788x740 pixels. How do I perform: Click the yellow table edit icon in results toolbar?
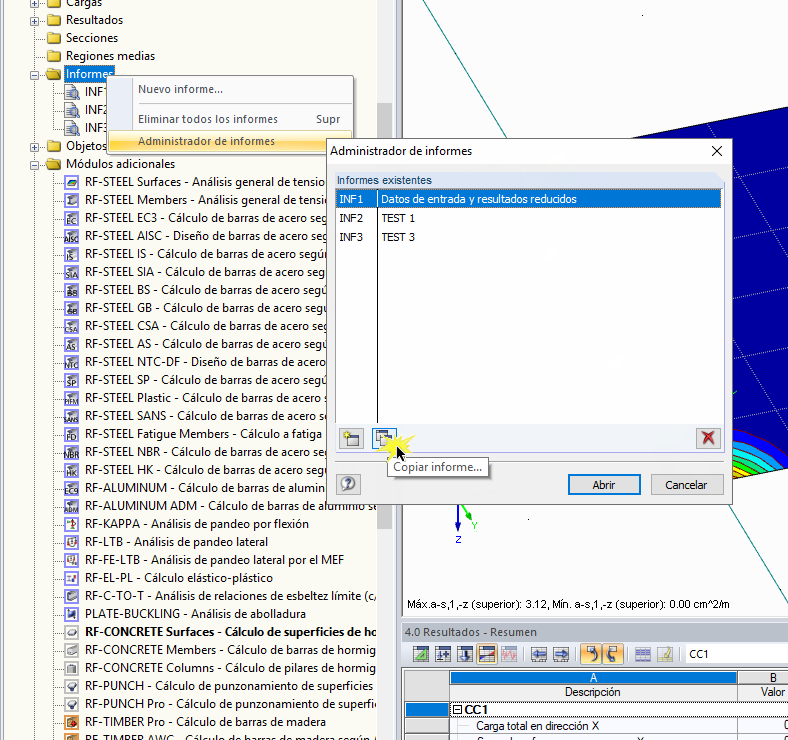coord(665,654)
